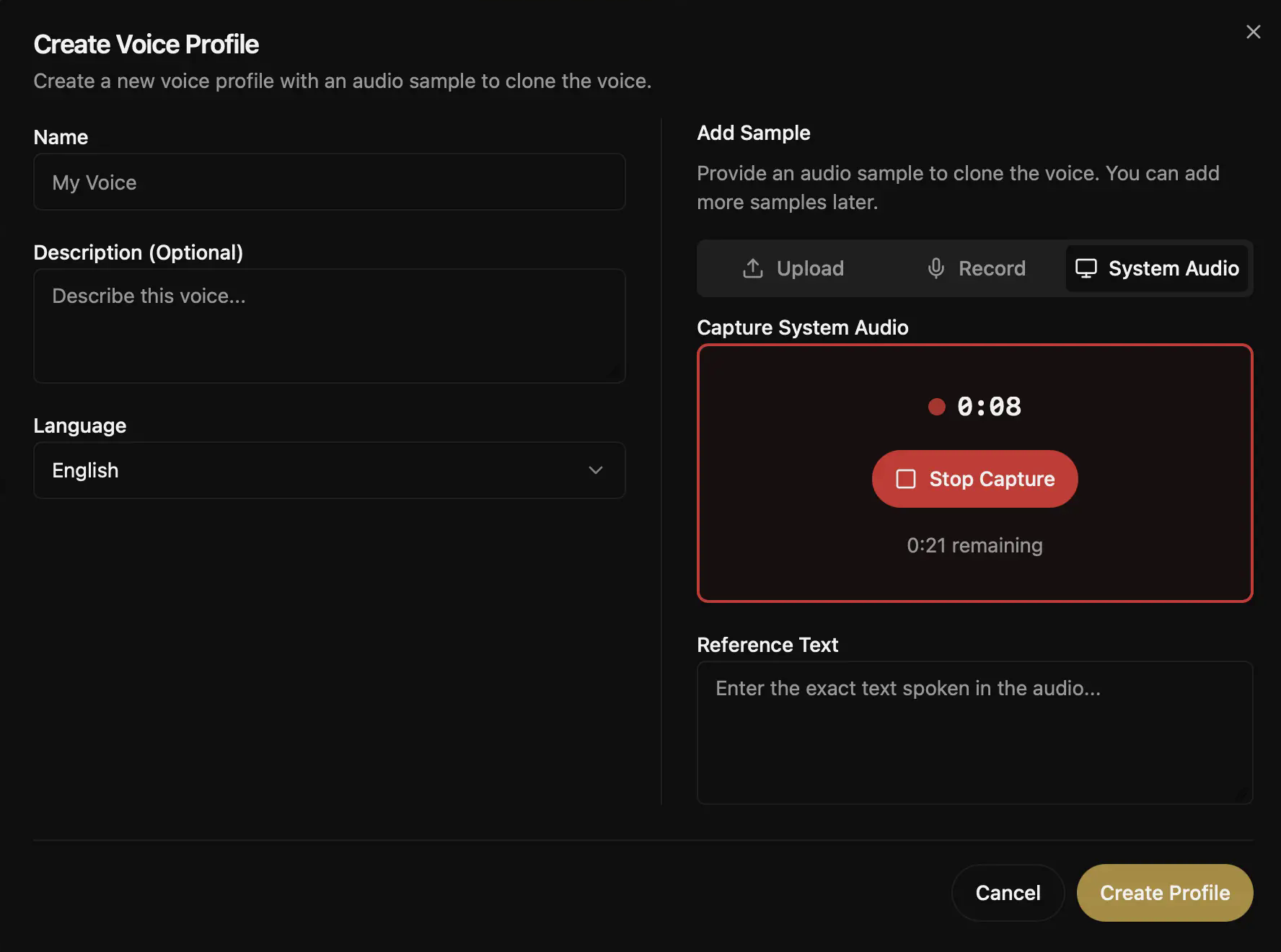Click the 0:08 capture timer

click(989, 407)
